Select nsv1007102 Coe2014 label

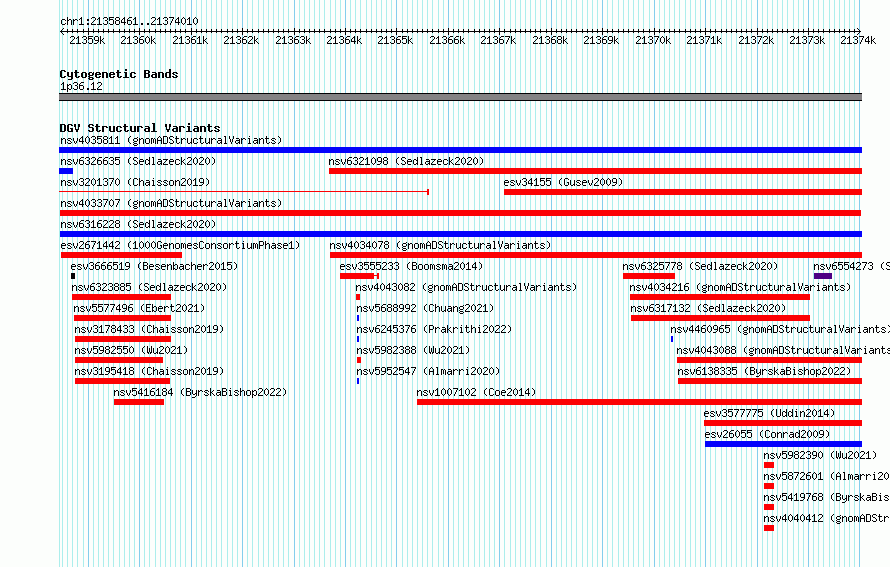pos(476,392)
